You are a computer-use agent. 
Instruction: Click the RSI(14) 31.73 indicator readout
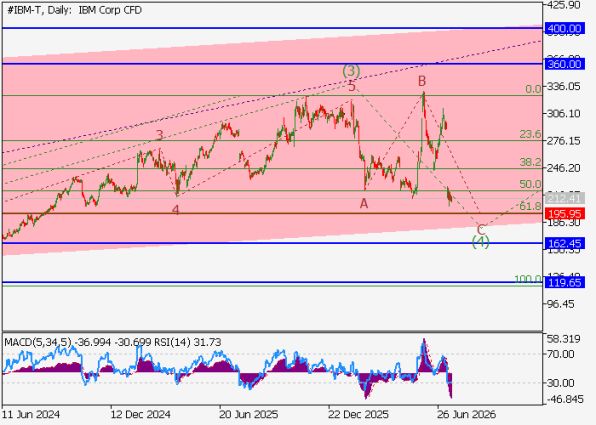(x=187, y=343)
